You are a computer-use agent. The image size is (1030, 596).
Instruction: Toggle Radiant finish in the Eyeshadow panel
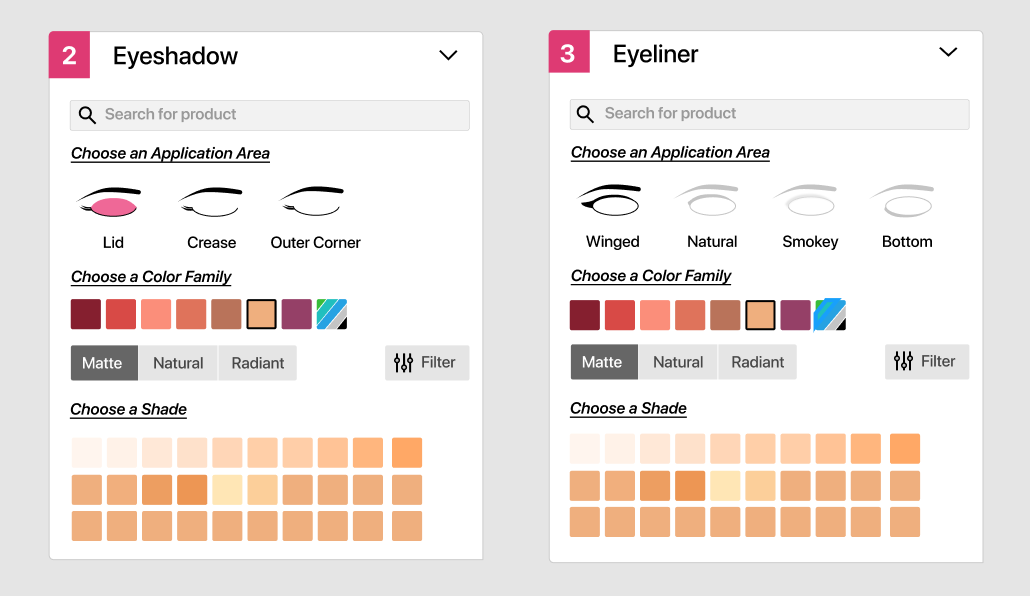tap(258, 363)
